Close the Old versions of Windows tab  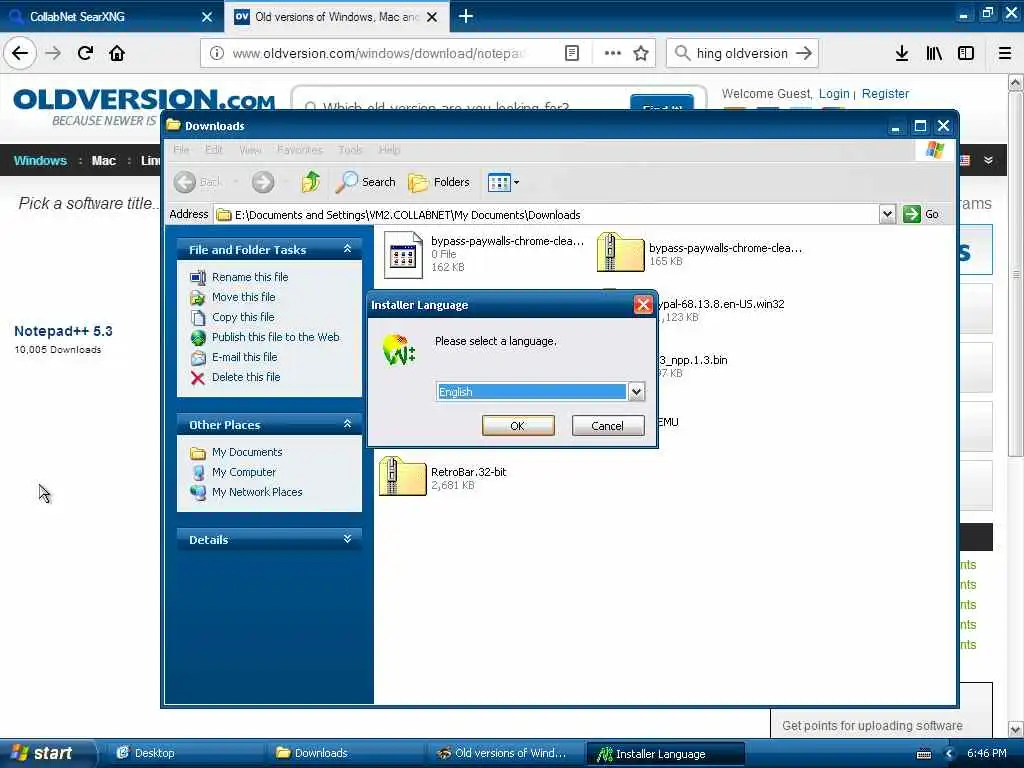pos(432,17)
